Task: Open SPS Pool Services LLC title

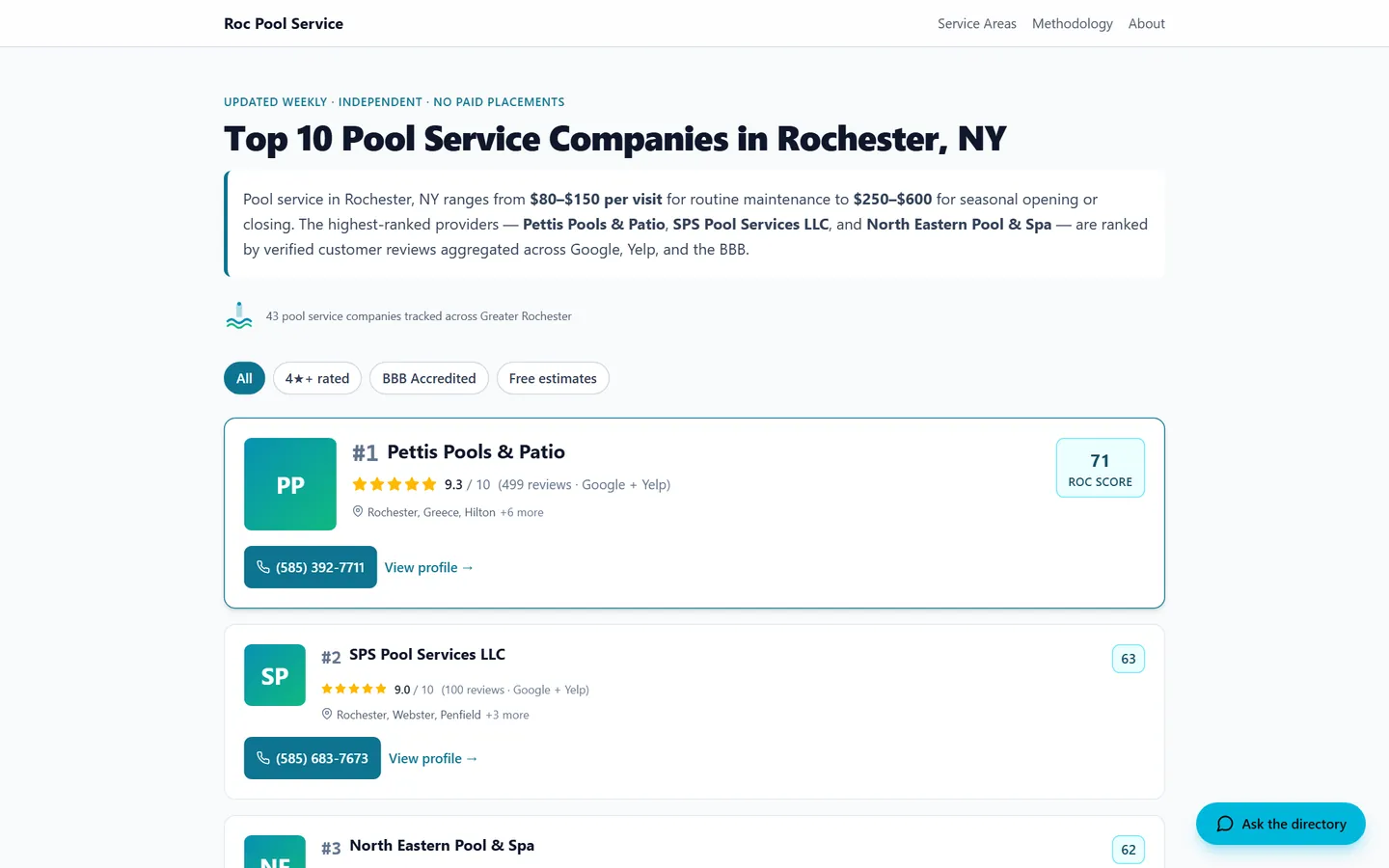Action: [427, 654]
